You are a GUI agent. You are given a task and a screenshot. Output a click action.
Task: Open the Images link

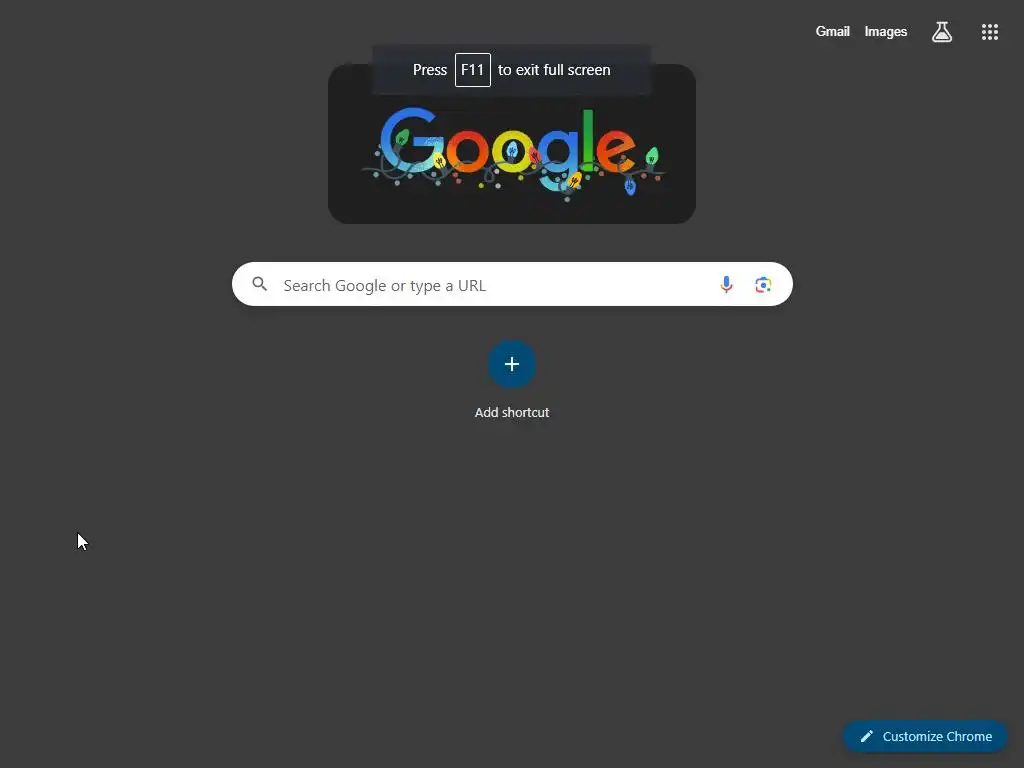(x=886, y=31)
